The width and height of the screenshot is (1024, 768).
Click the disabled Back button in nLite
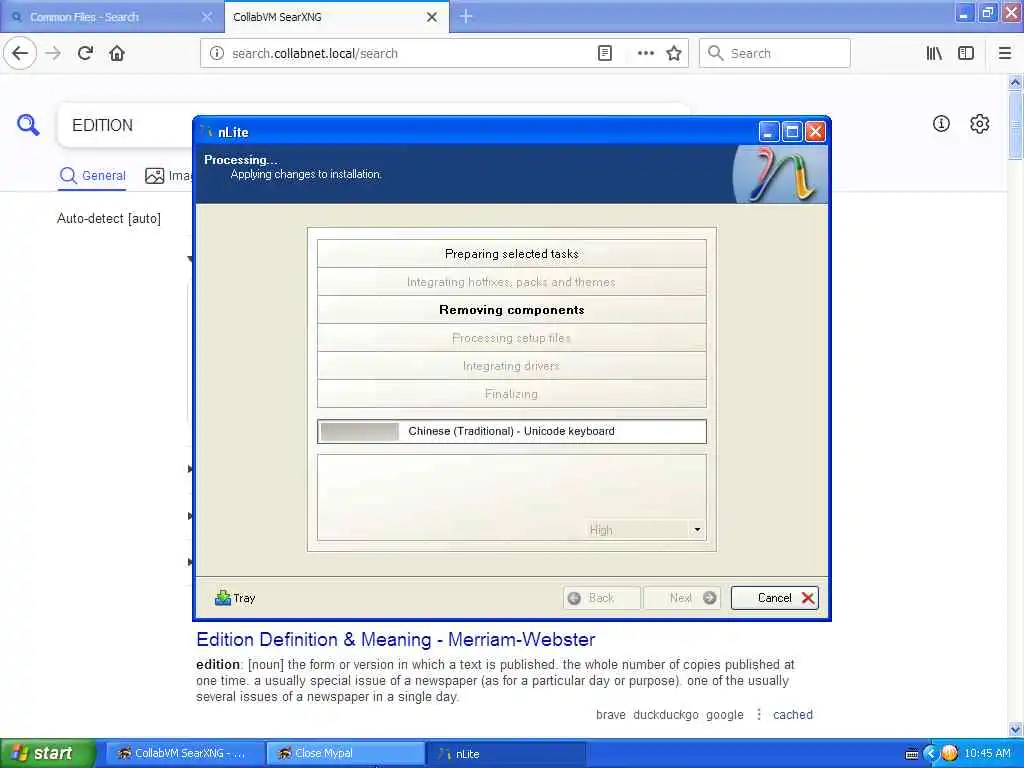(x=601, y=598)
